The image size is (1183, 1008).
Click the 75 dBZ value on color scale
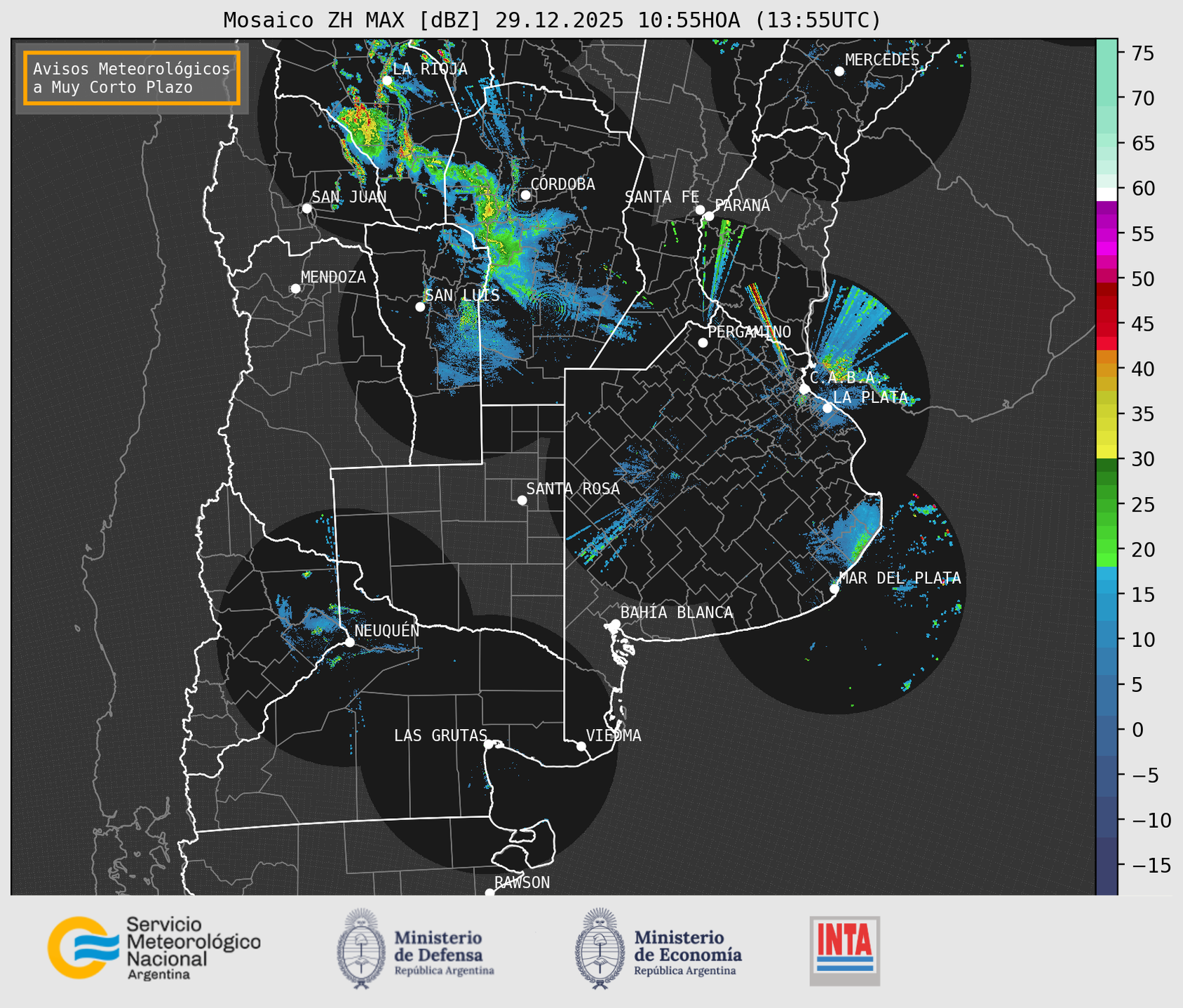pos(1142,54)
